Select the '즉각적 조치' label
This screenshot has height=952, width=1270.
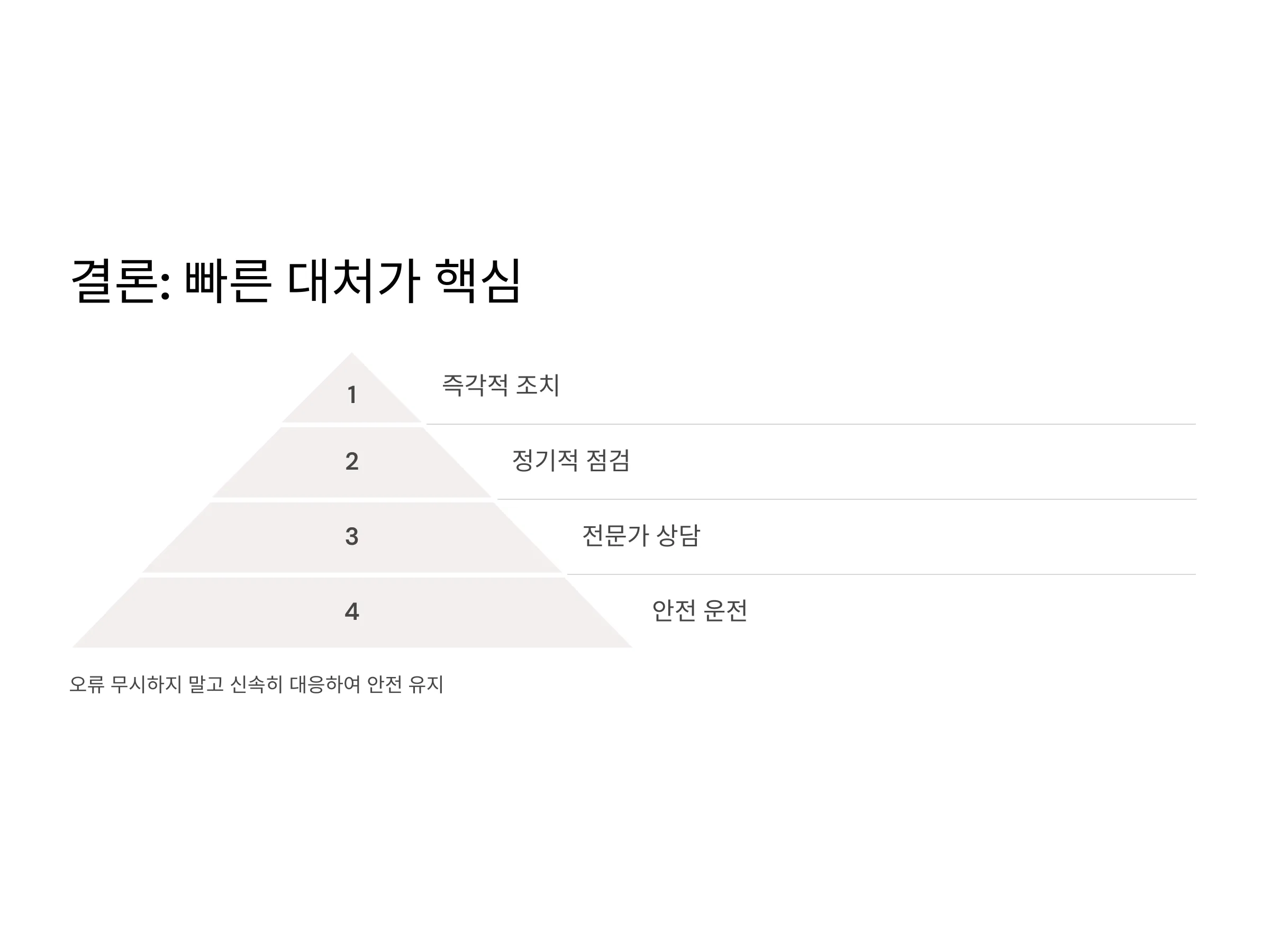tap(501, 385)
